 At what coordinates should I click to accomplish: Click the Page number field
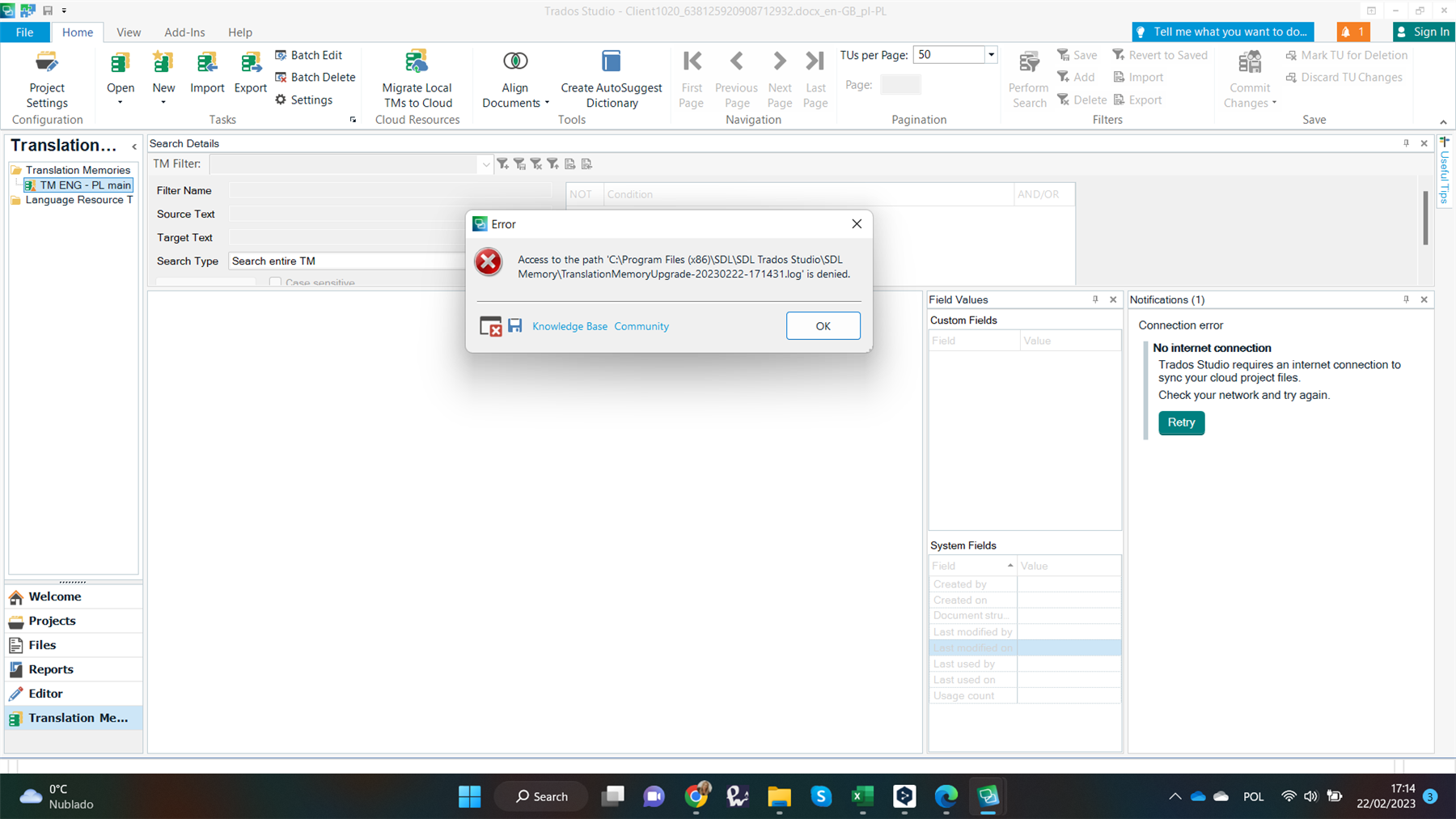pyautogui.click(x=900, y=84)
